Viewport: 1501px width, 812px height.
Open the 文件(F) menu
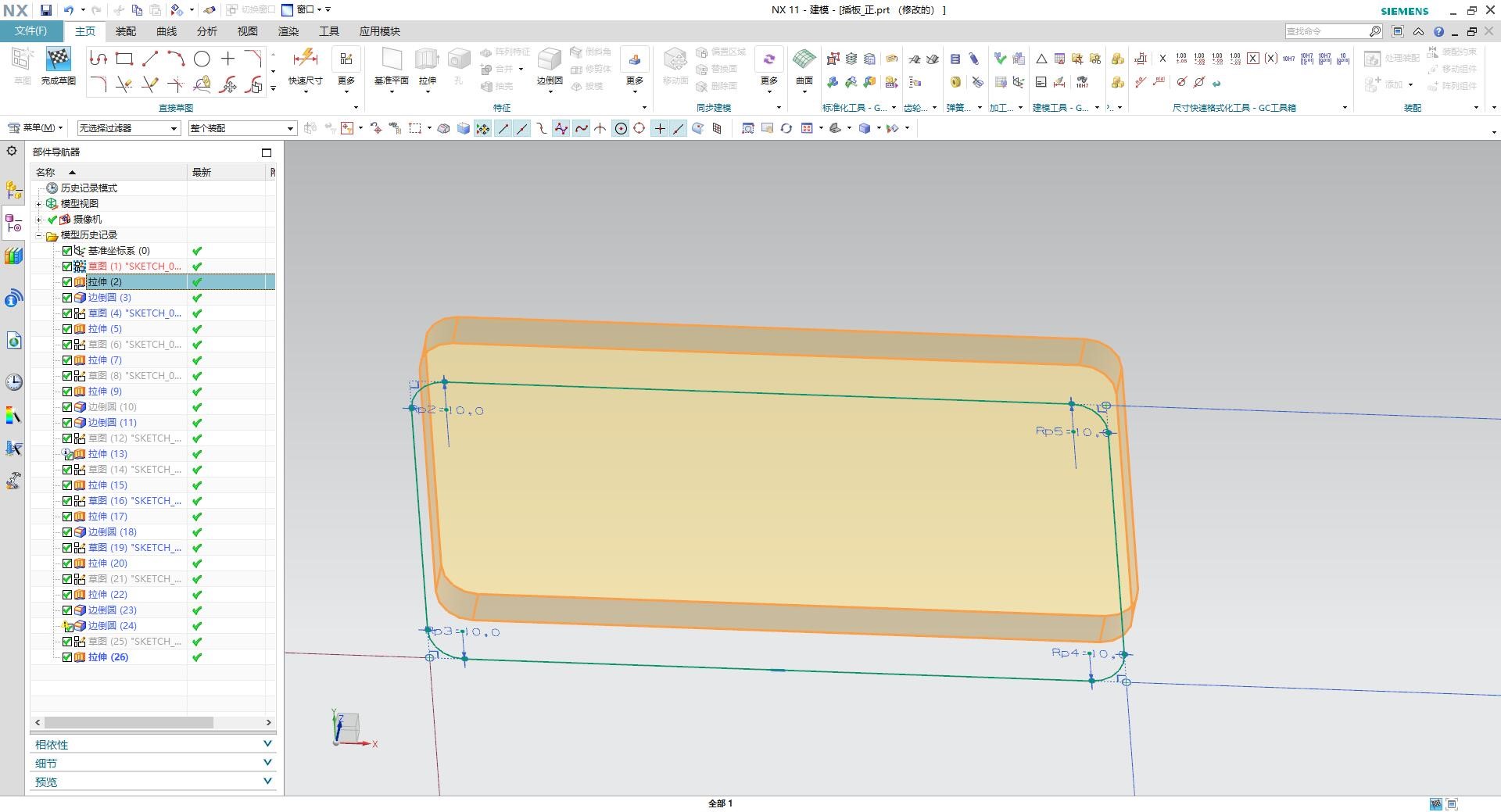click(31, 31)
